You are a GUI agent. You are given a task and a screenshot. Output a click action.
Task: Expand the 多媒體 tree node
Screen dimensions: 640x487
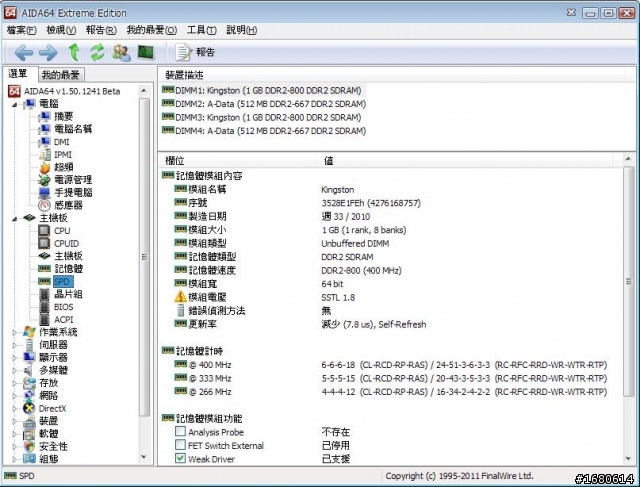[14, 370]
